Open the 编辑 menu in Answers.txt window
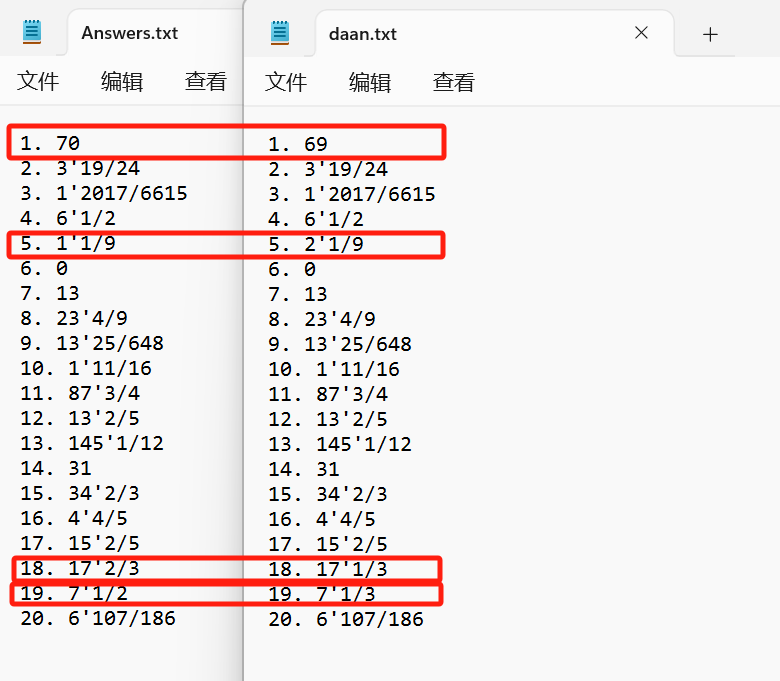 tap(122, 81)
